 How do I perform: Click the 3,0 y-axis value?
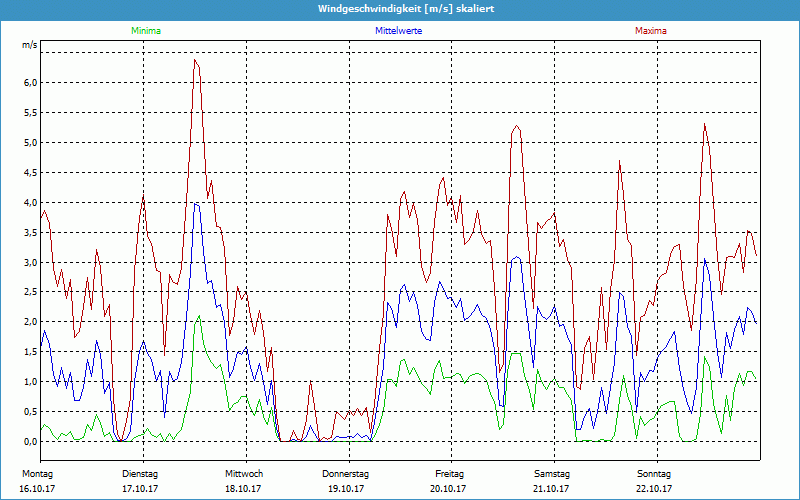click(x=31, y=262)
